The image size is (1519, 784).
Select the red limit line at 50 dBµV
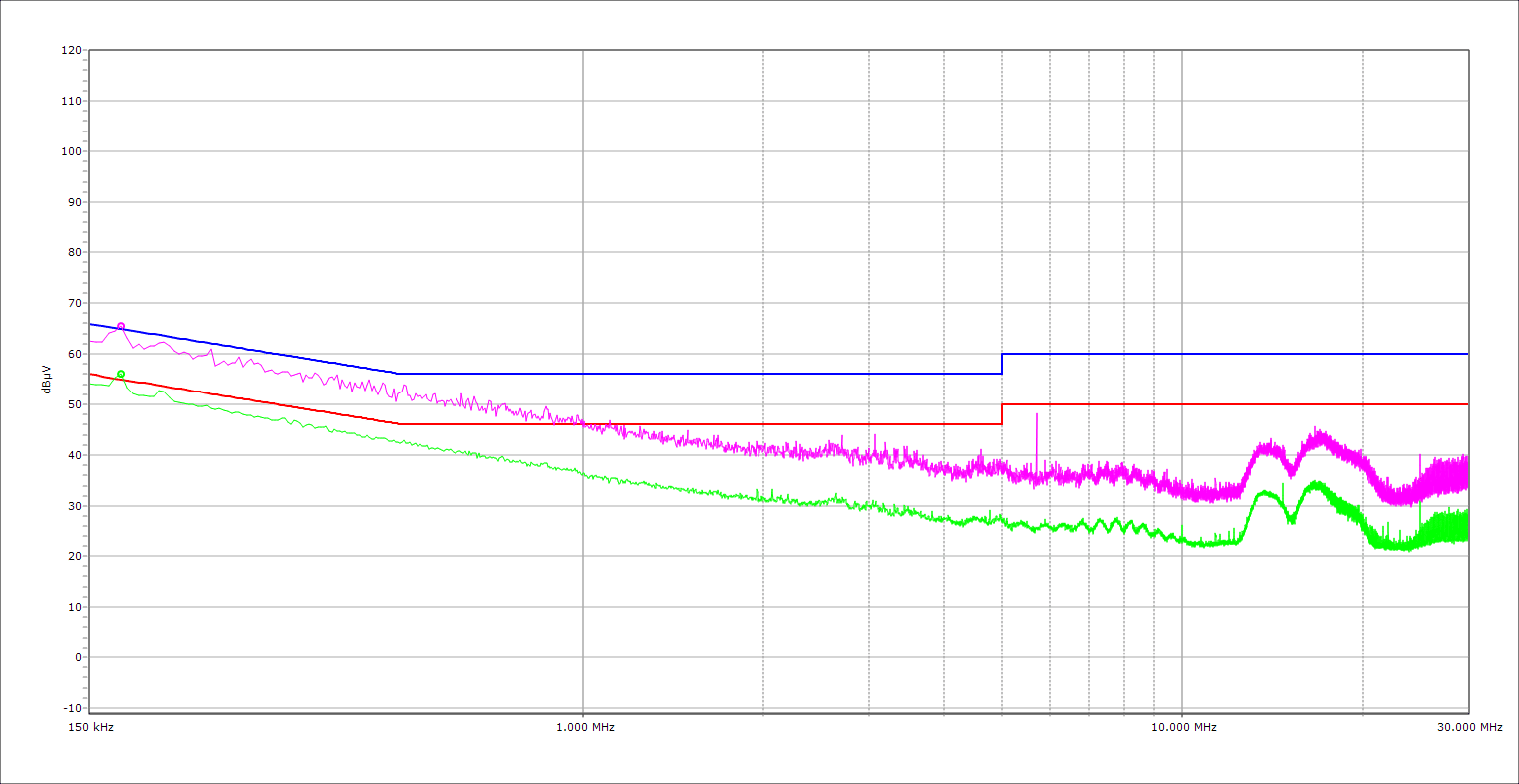click(x=1236, y=404)
